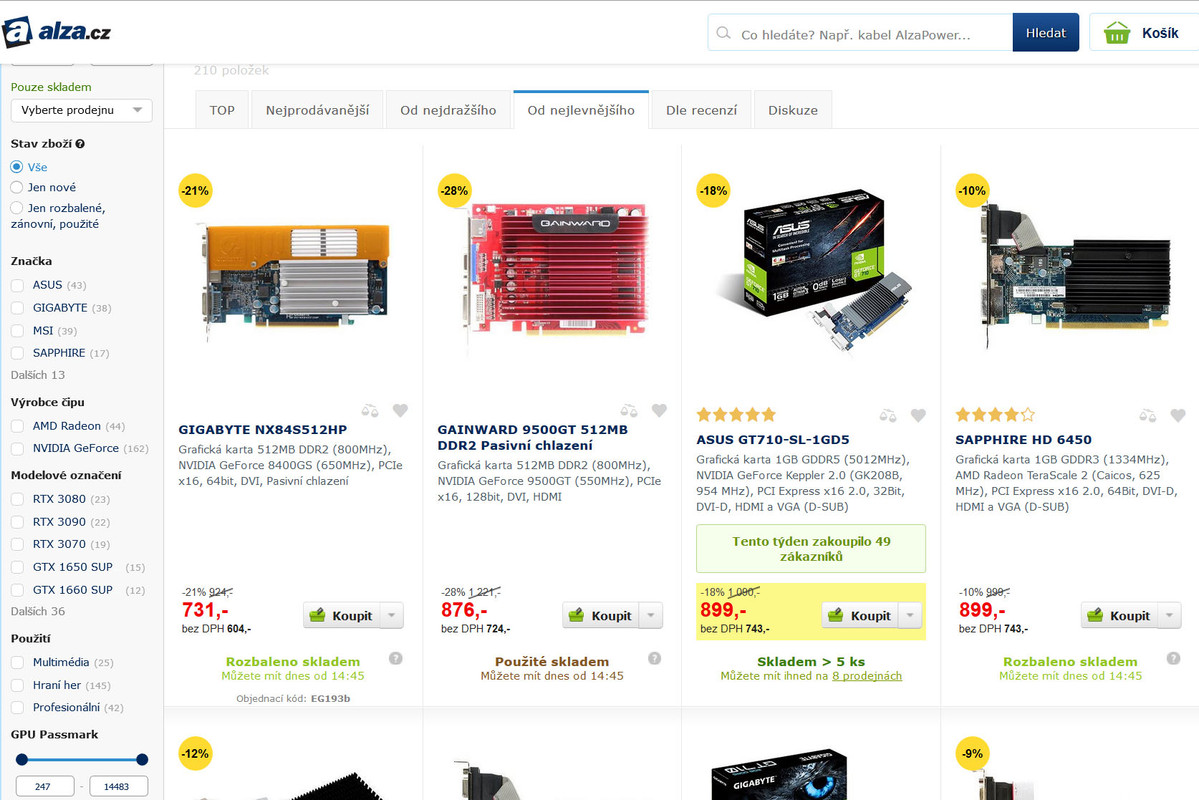The image size is (1199, 800).
Task: Click question mark beside Použité skladem
Action: click(655, 658)
